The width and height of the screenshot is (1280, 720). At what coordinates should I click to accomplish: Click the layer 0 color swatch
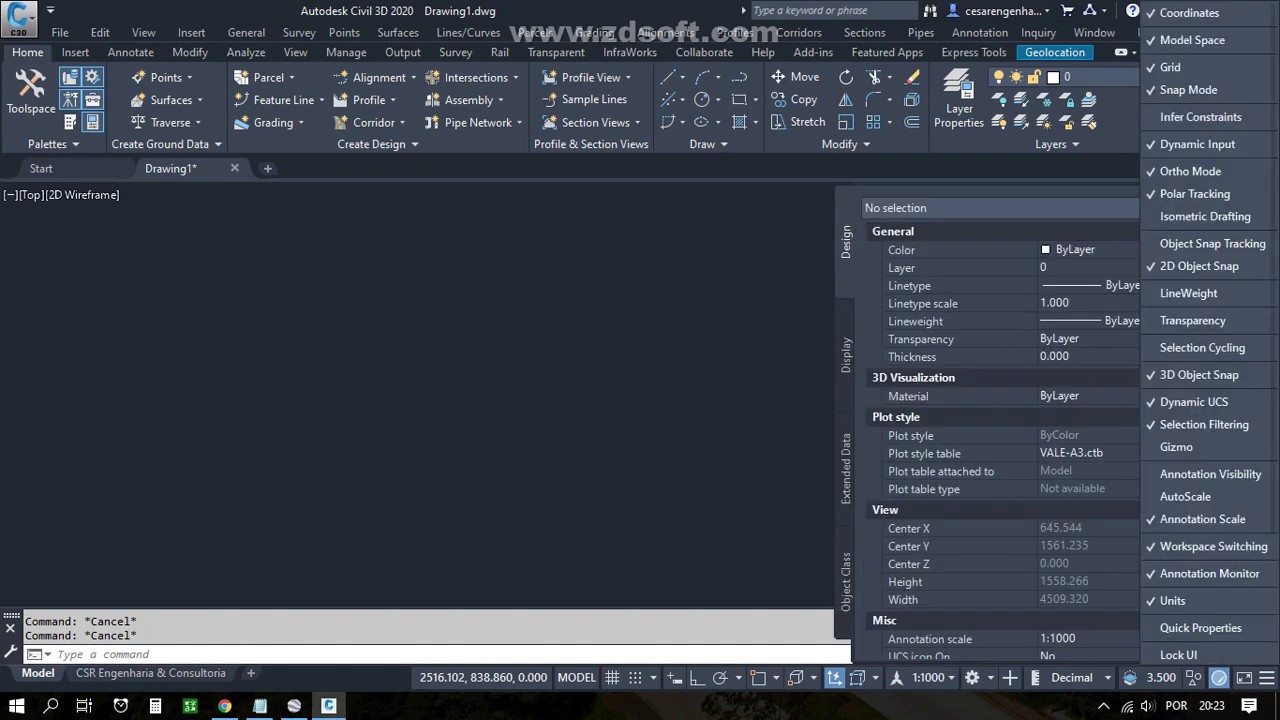(1052, 77)
